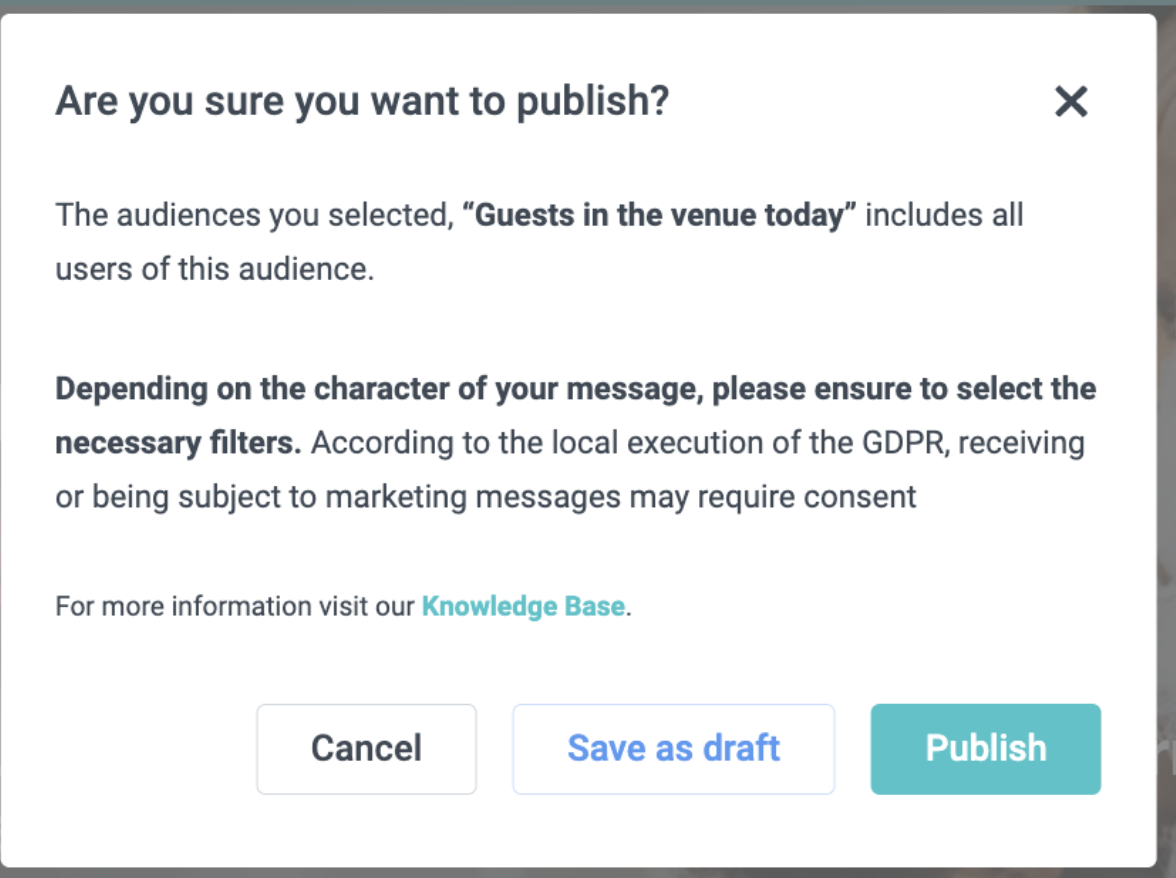The width and height of the screenshot is (1176, 878).
Task: Click the bold "Guests in the venue today" audience name
Action: (660, 215)
